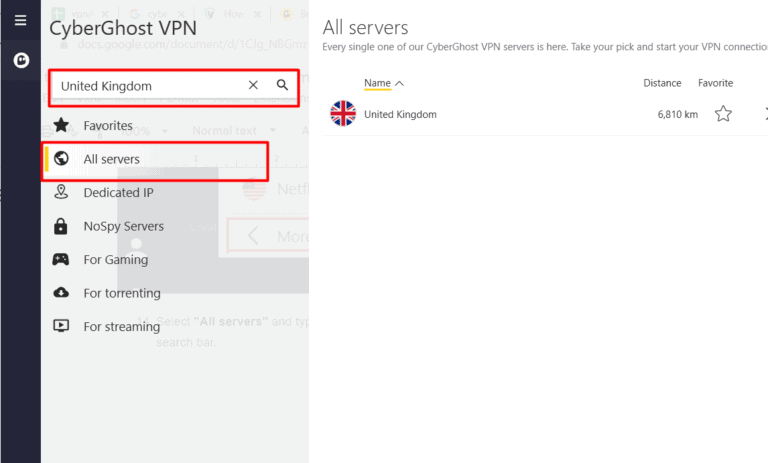Click the streaming play screen icon

62,326
